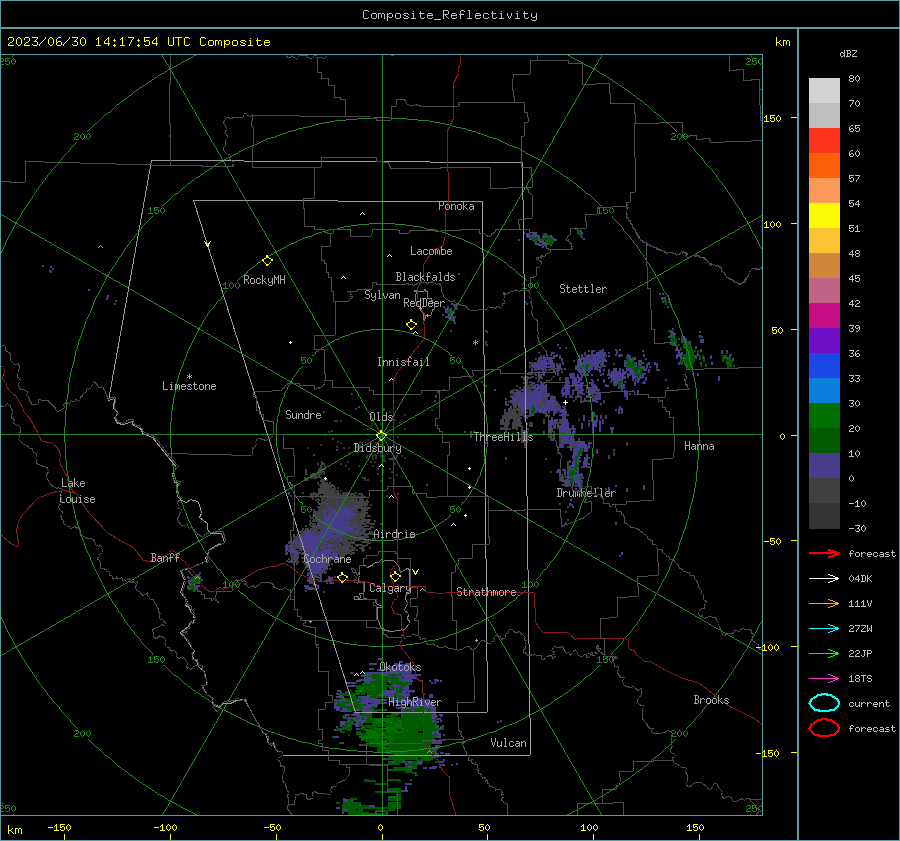Click the red 'forecast' ellipse icon
This screenshot has height=841, width=900.
coord(824,728)
